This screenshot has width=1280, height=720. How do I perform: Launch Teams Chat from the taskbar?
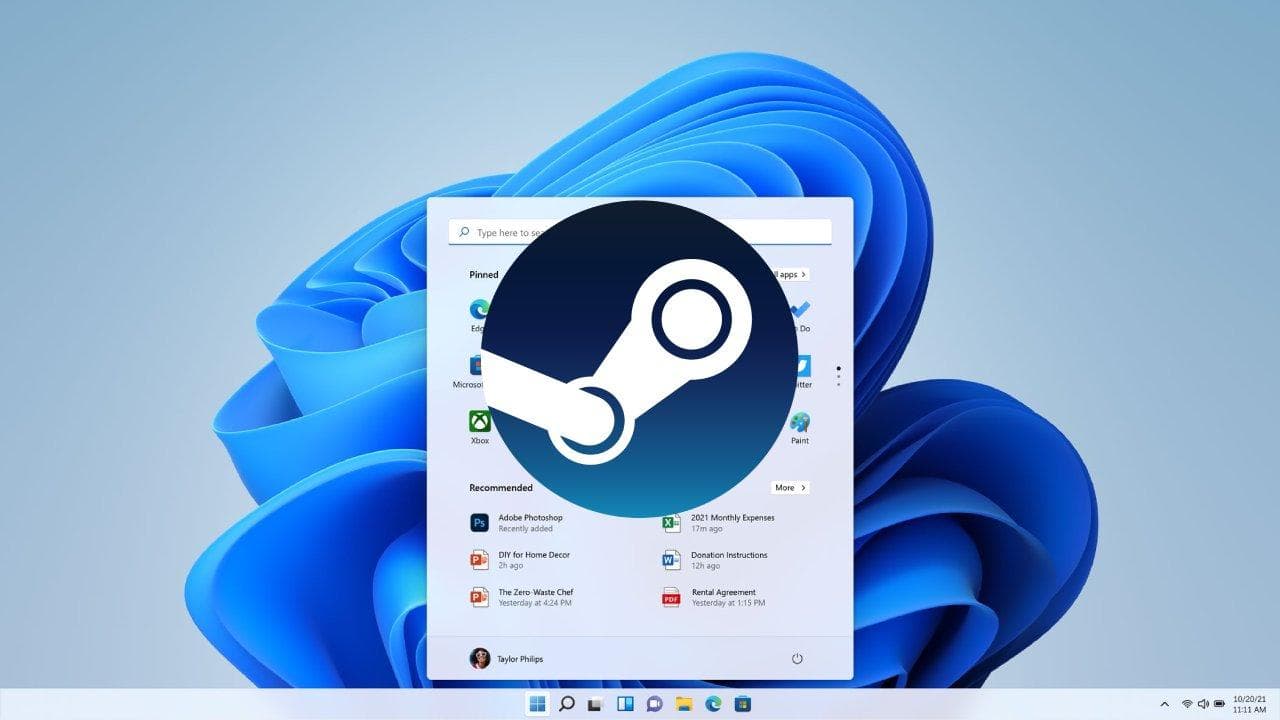655,704
